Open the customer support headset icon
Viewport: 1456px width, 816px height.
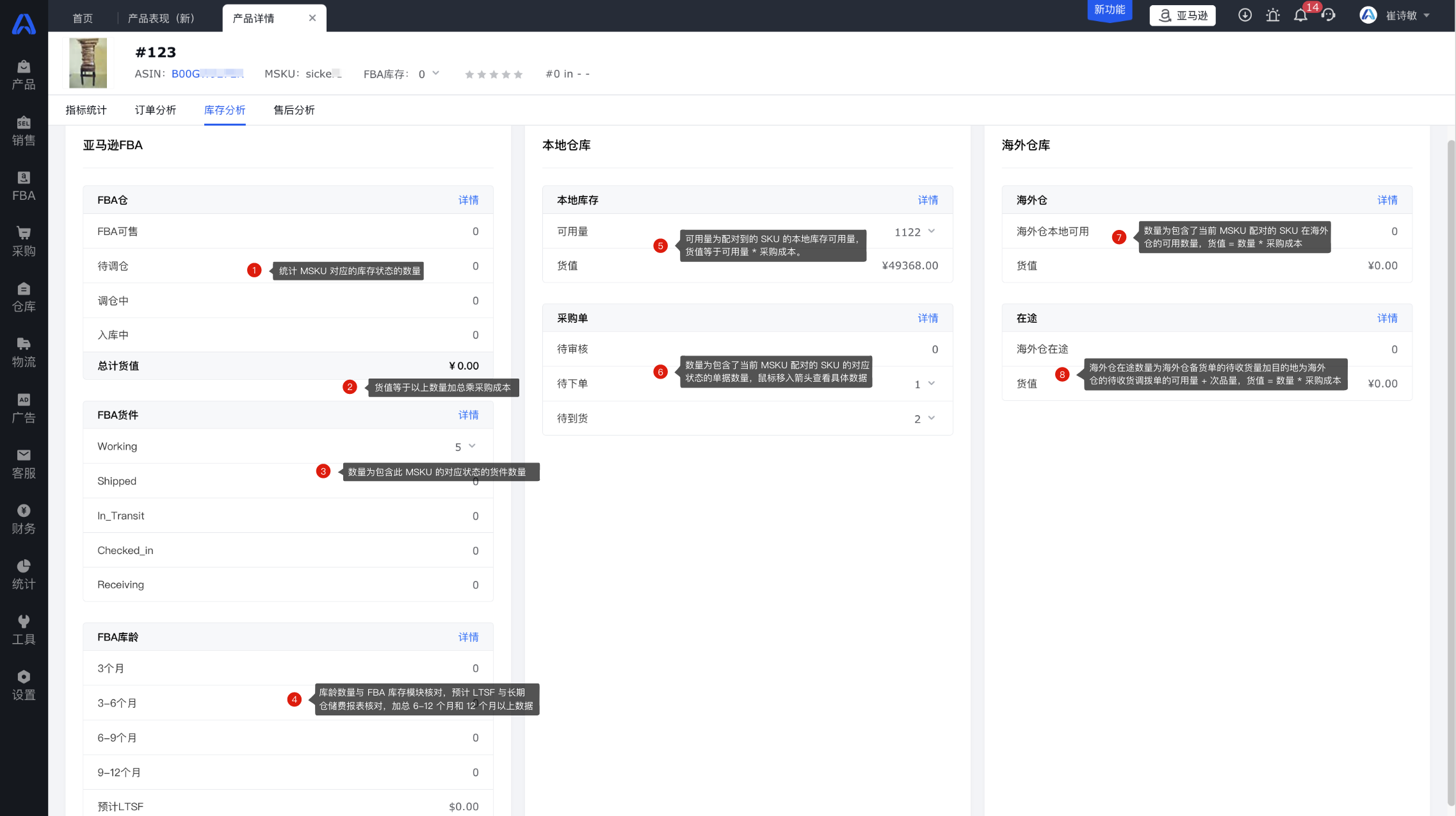click(x=1329, y=15)
